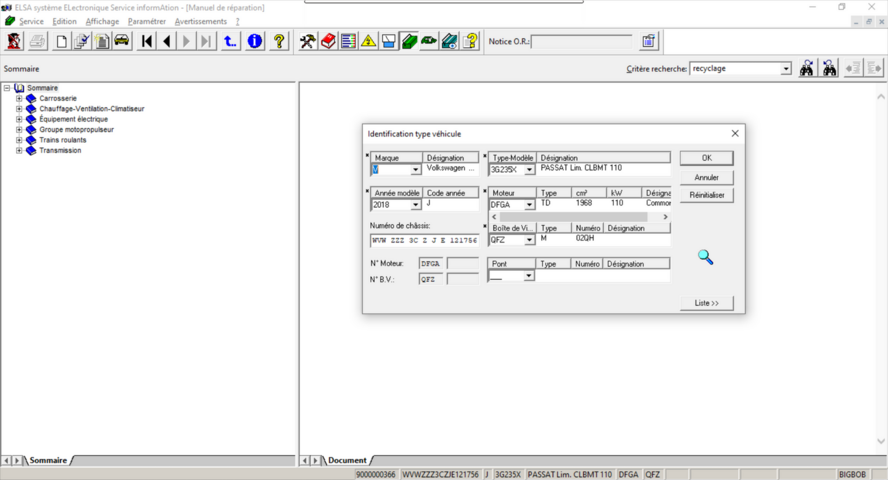The image size is (888, 480).
Task: Open the Paramétrer menu
Action: tap(147, 22)
